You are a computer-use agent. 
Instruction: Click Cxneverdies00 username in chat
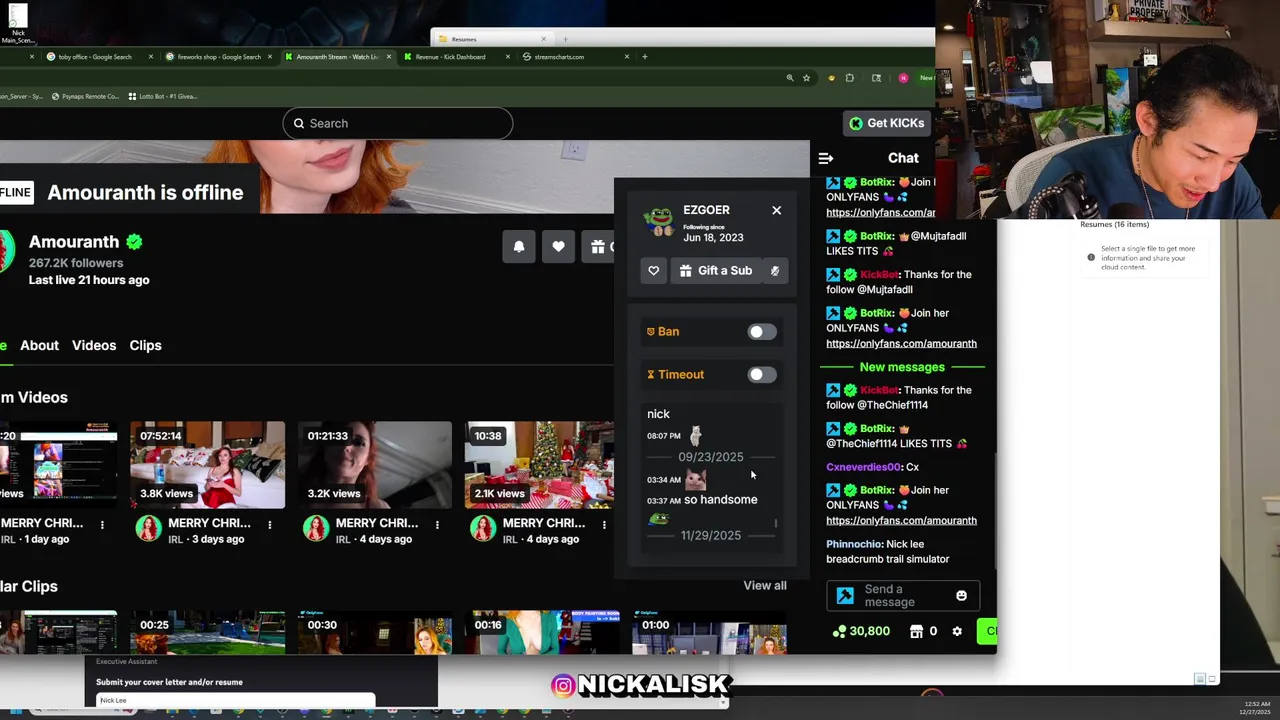point(864,467)
